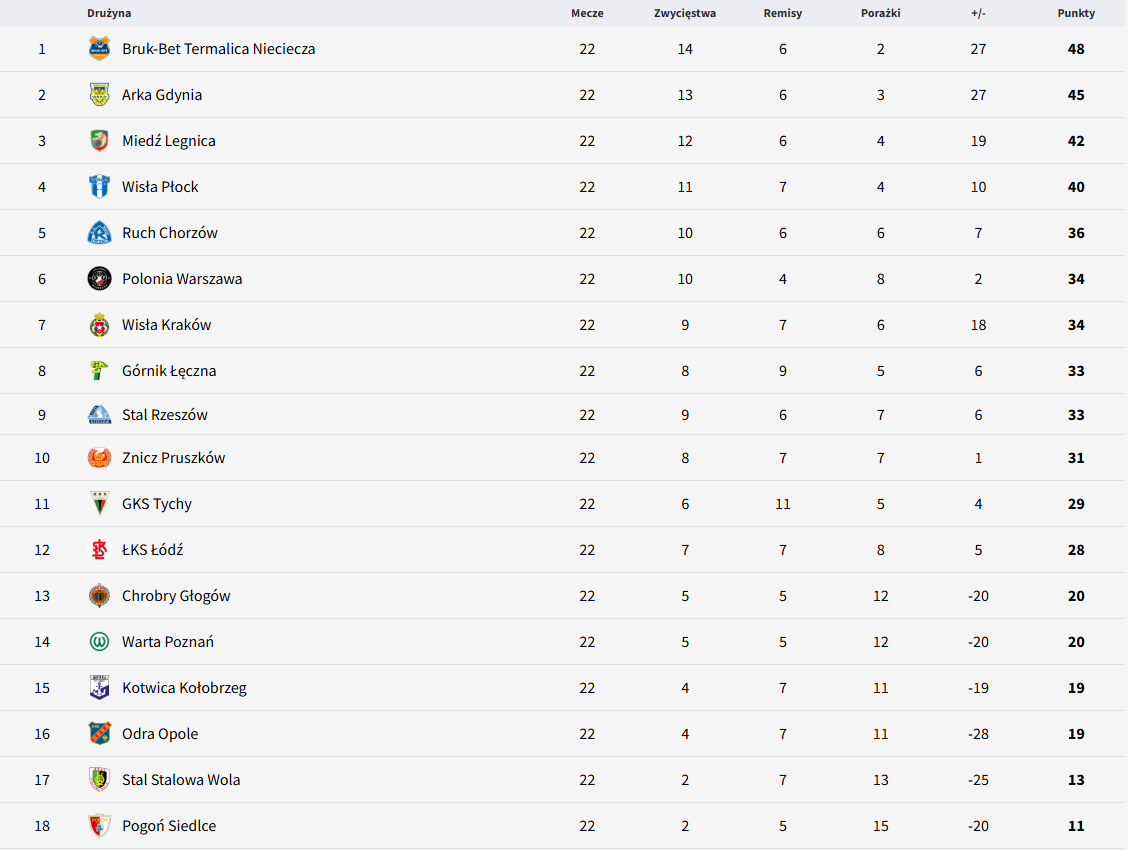Click the Odra Opole club crest
The height and width of the screenshot is (850, 1128).
click(99, 734)
